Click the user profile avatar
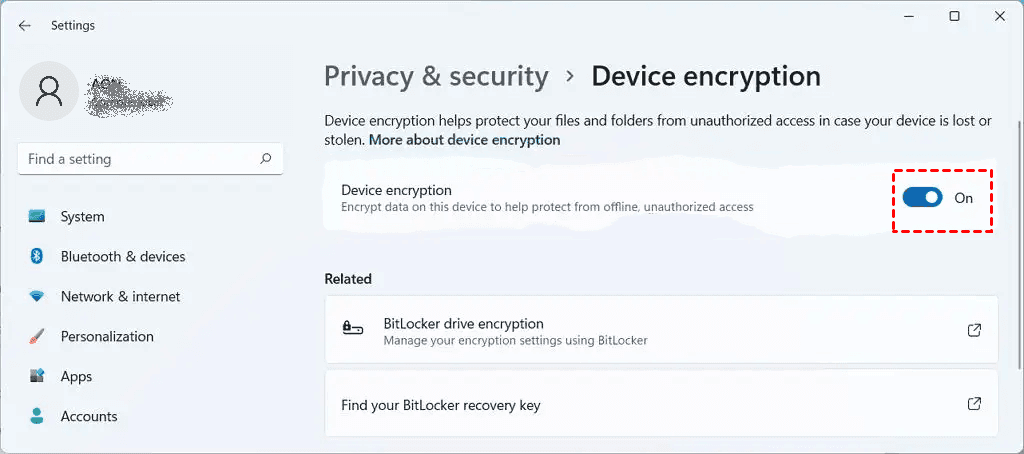This screenshot has height=454, width=1024. tap(48, 92)
